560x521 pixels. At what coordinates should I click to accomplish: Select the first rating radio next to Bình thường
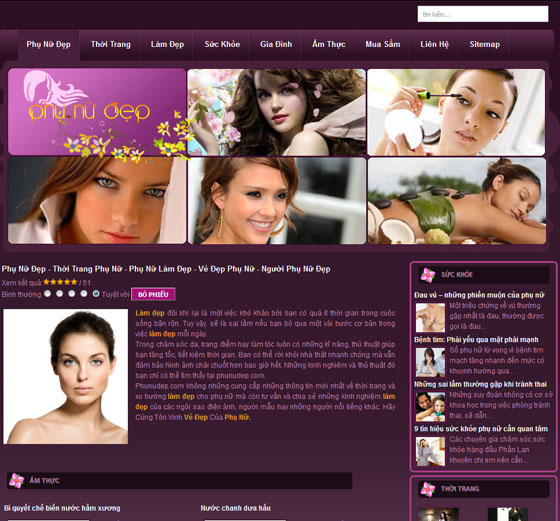(48, 294)
